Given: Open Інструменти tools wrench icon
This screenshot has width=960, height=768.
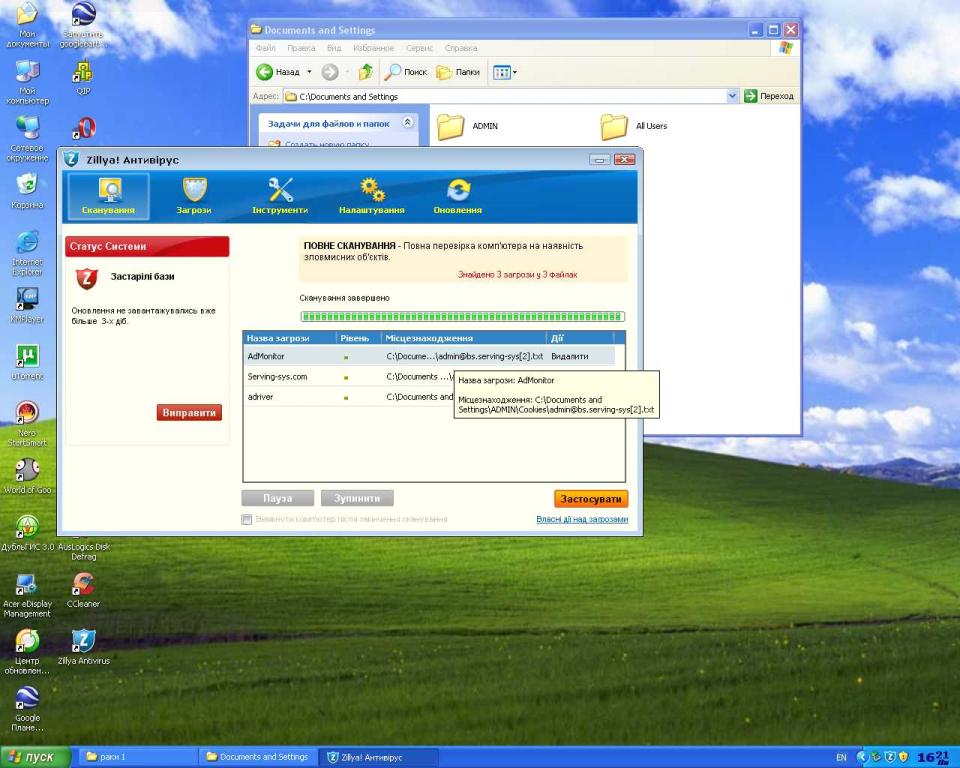Looking at the screenshot, I should (x=280, y=190).
